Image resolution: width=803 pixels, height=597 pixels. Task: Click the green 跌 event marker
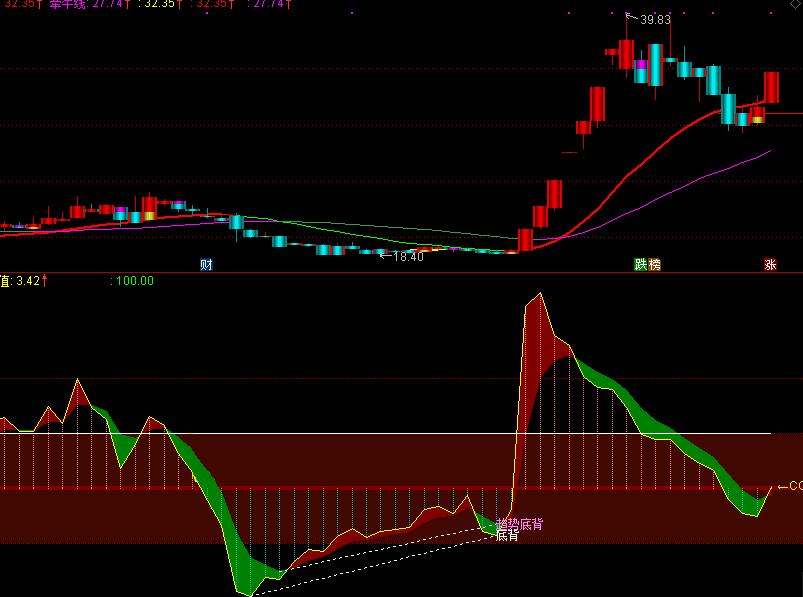(x=641, y=265)
